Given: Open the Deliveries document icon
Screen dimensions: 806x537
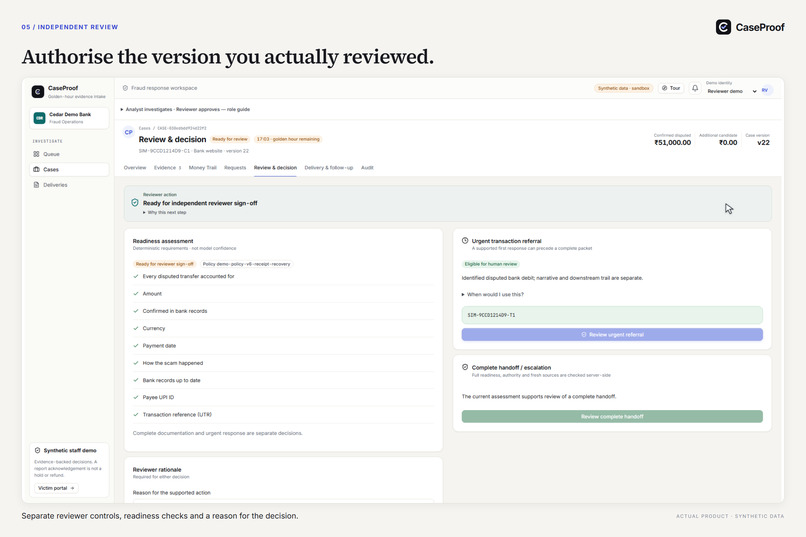Looking at the screenshot, I should click(x=36, y=184).
